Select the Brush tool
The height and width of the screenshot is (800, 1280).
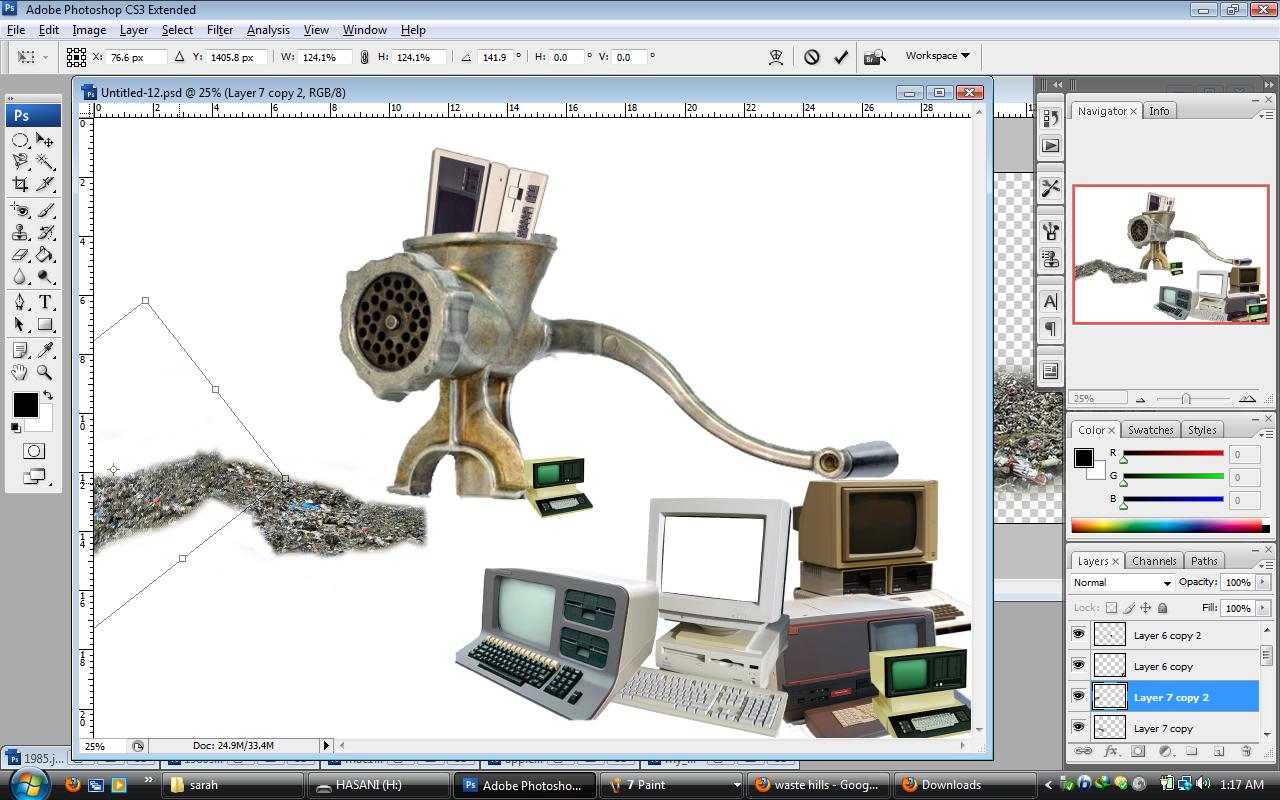(x=45, y=210)
